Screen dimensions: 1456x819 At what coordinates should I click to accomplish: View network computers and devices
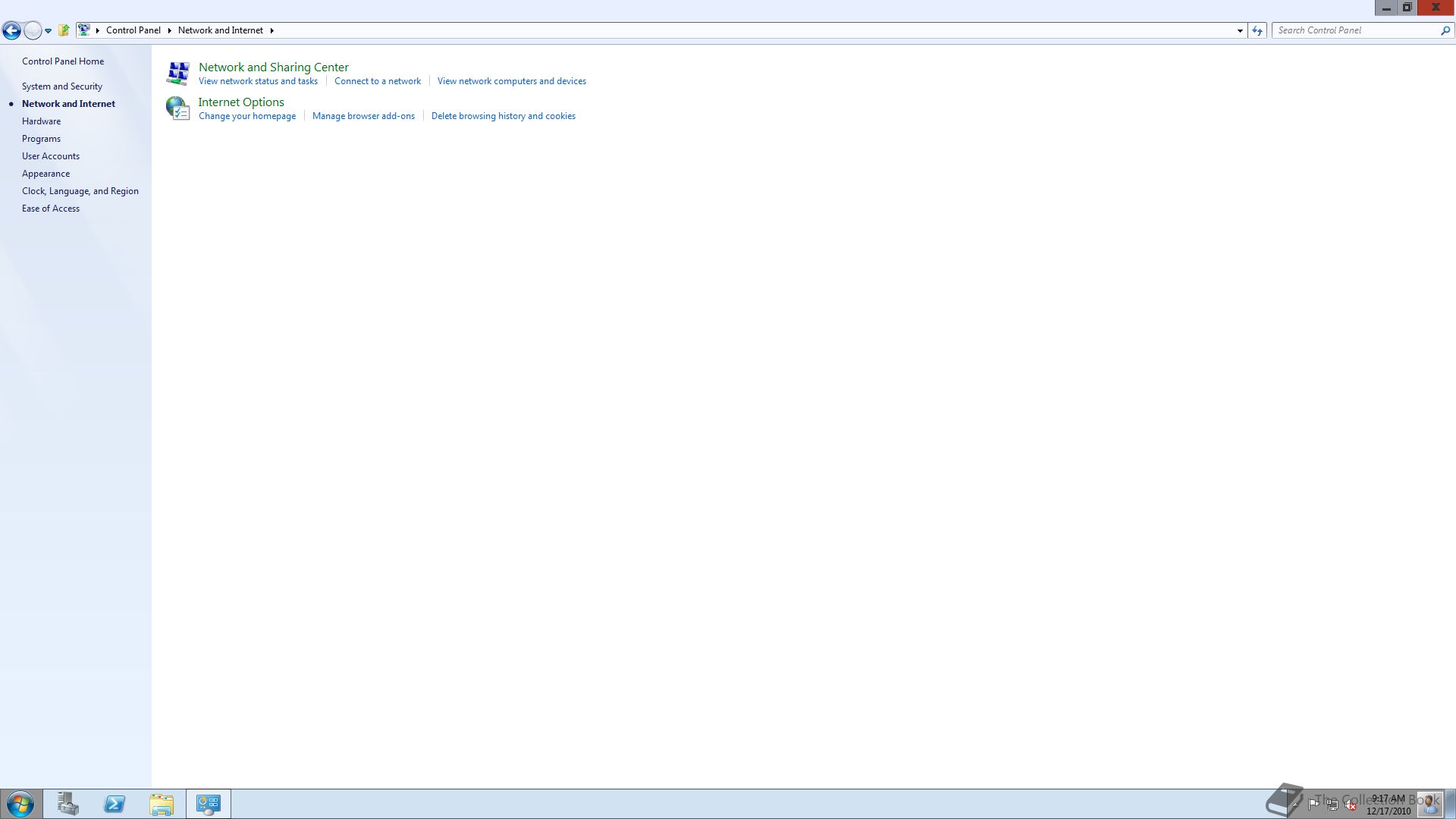(x=512, y=81)
